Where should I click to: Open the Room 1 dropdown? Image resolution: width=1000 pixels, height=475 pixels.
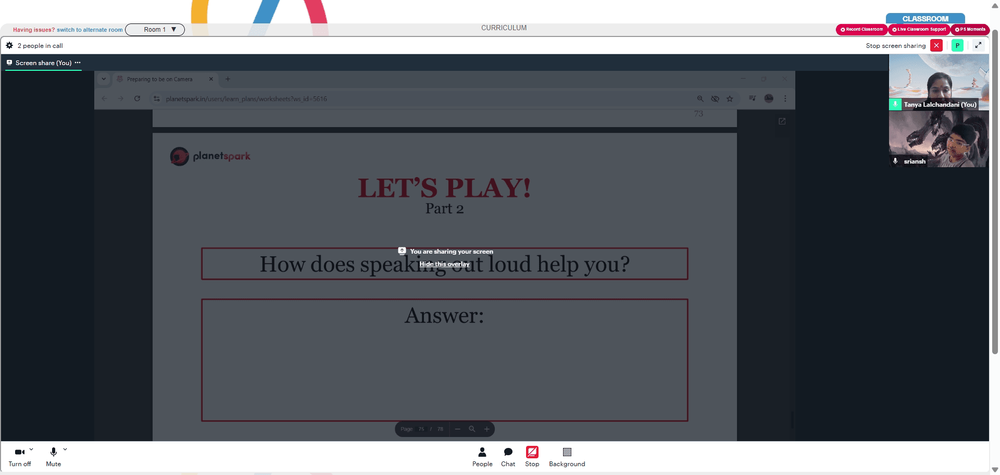[x=155, y=29]
